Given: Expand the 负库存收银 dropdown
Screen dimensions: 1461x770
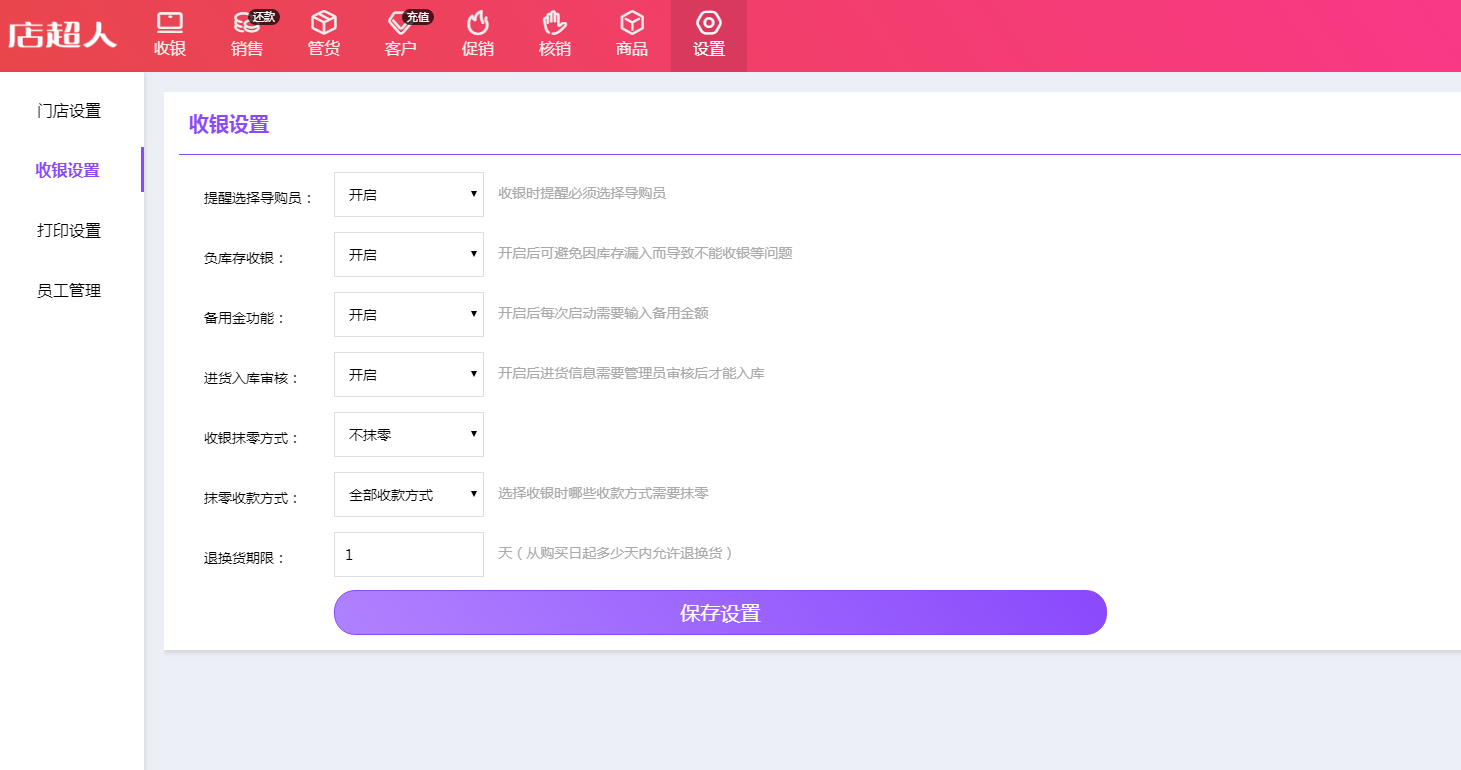Looking at the screenshot, I should (x=409, y=254).
